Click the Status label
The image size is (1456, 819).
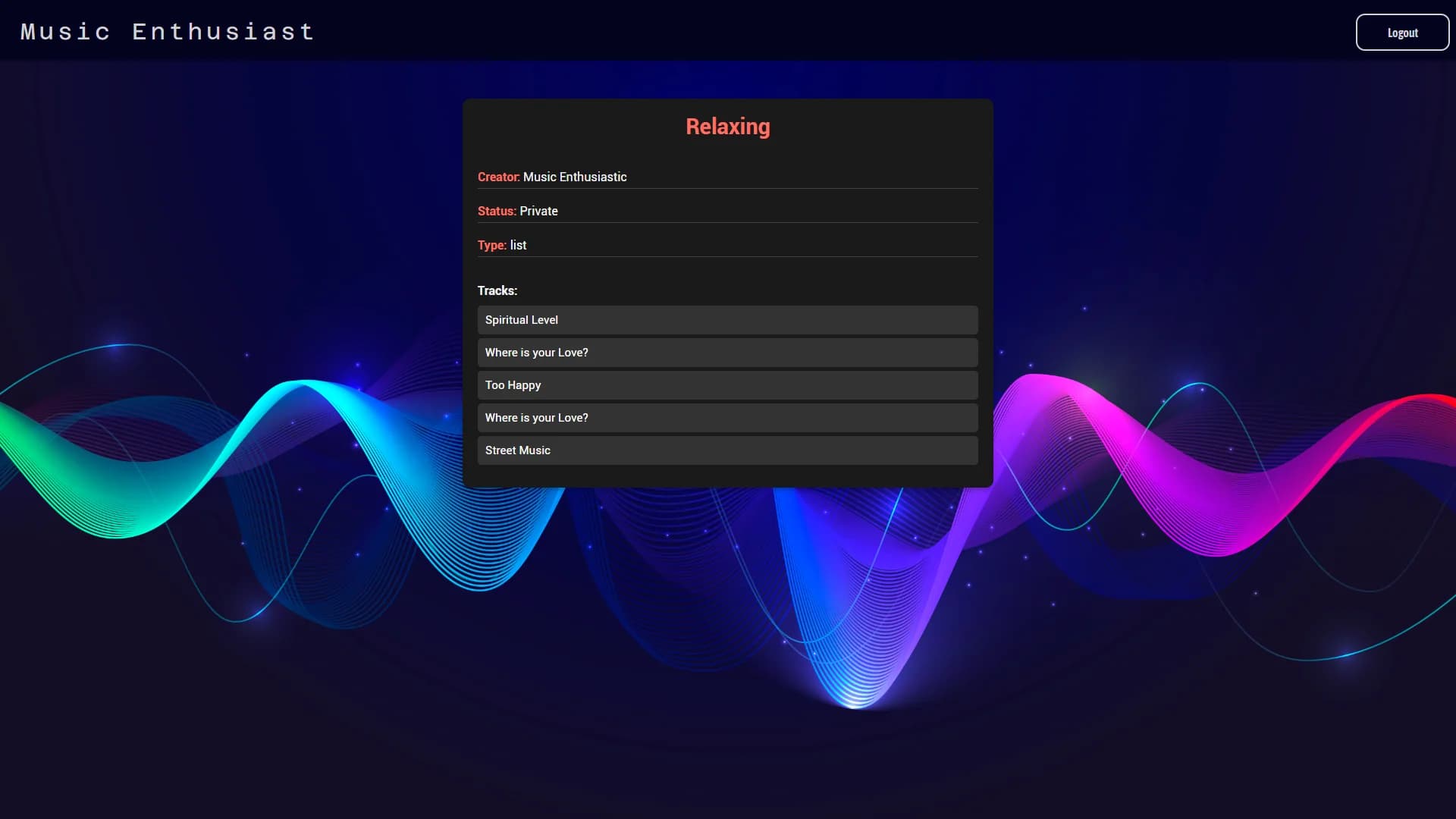point(497,211)
